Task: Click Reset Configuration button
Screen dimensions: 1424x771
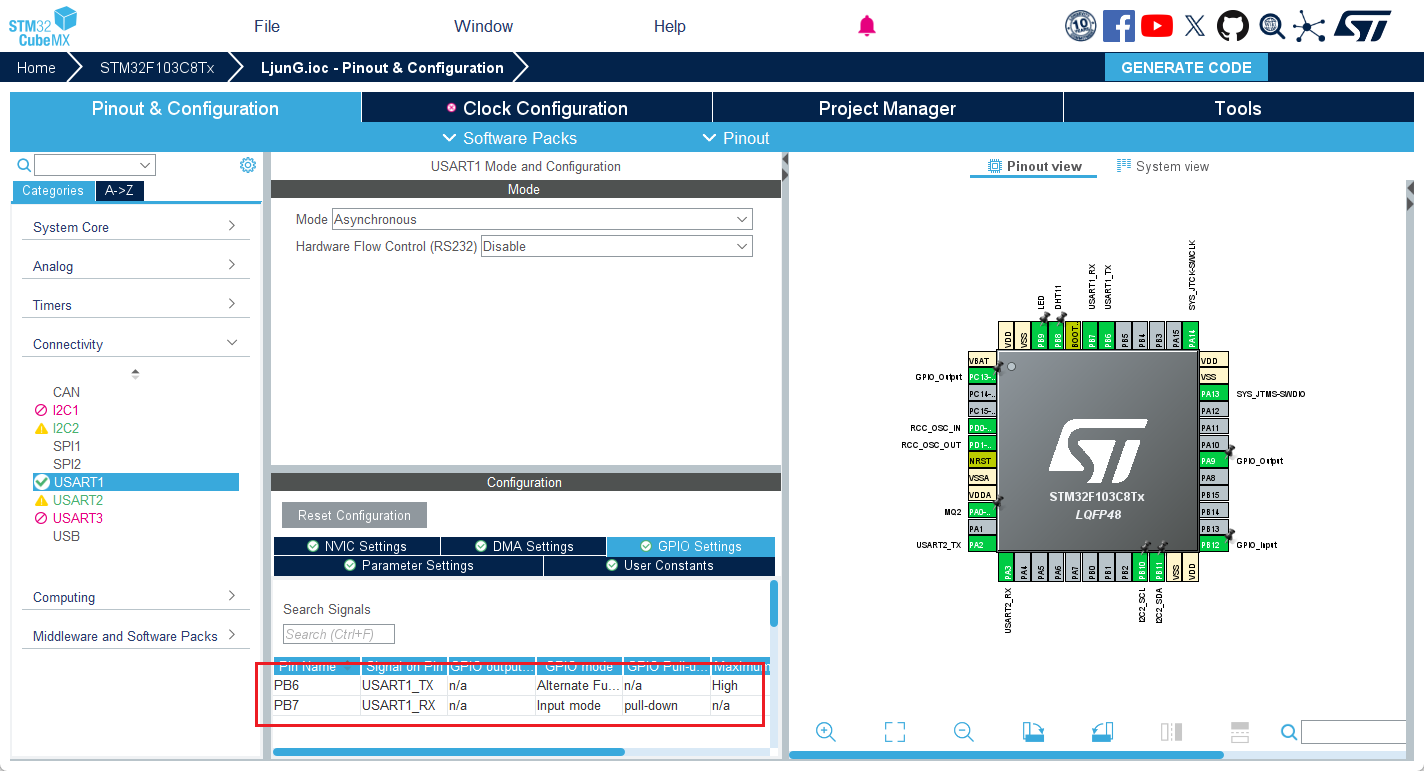Action: coord(354,515)
